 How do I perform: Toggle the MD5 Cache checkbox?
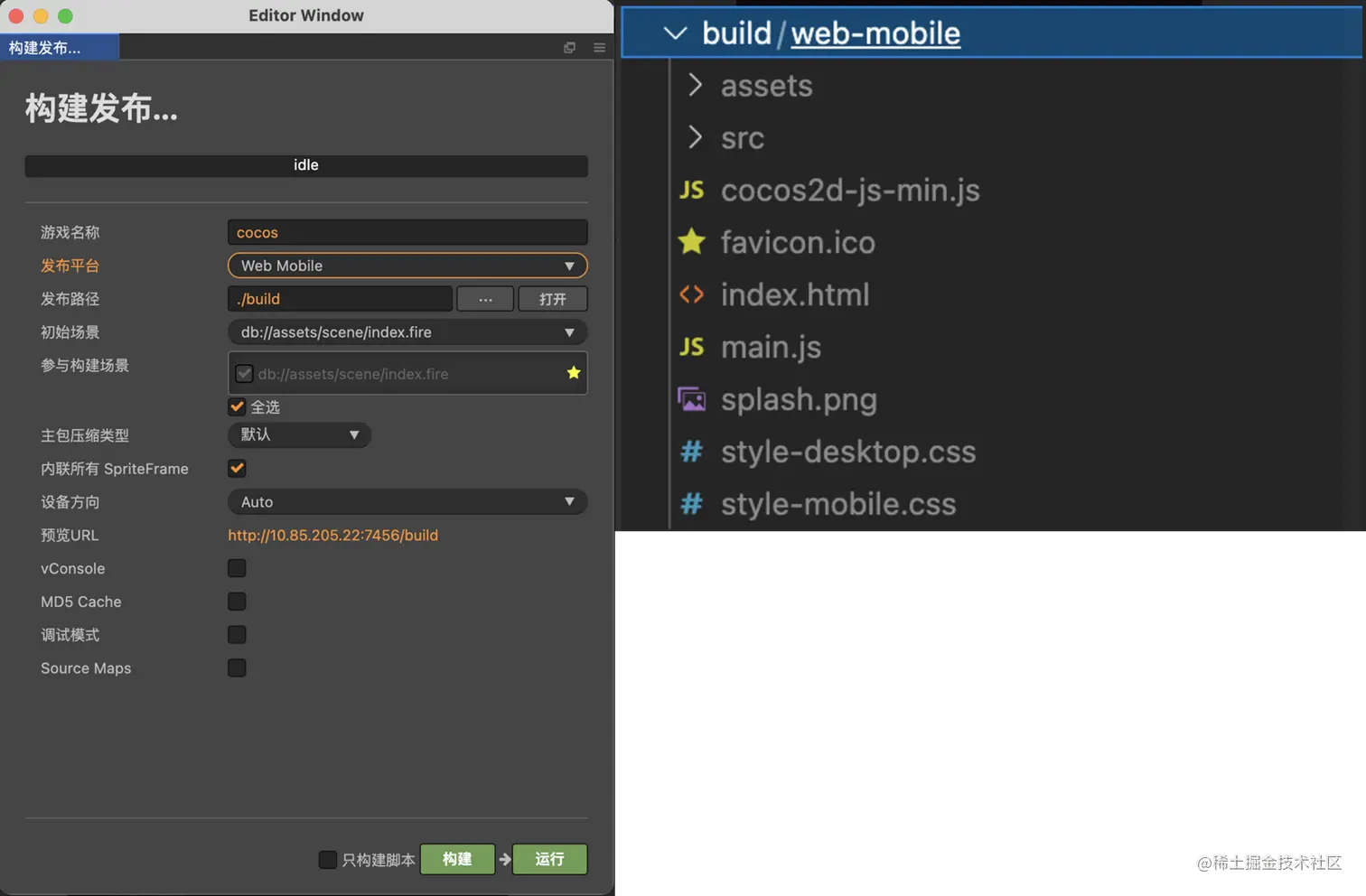click(237, 602)
